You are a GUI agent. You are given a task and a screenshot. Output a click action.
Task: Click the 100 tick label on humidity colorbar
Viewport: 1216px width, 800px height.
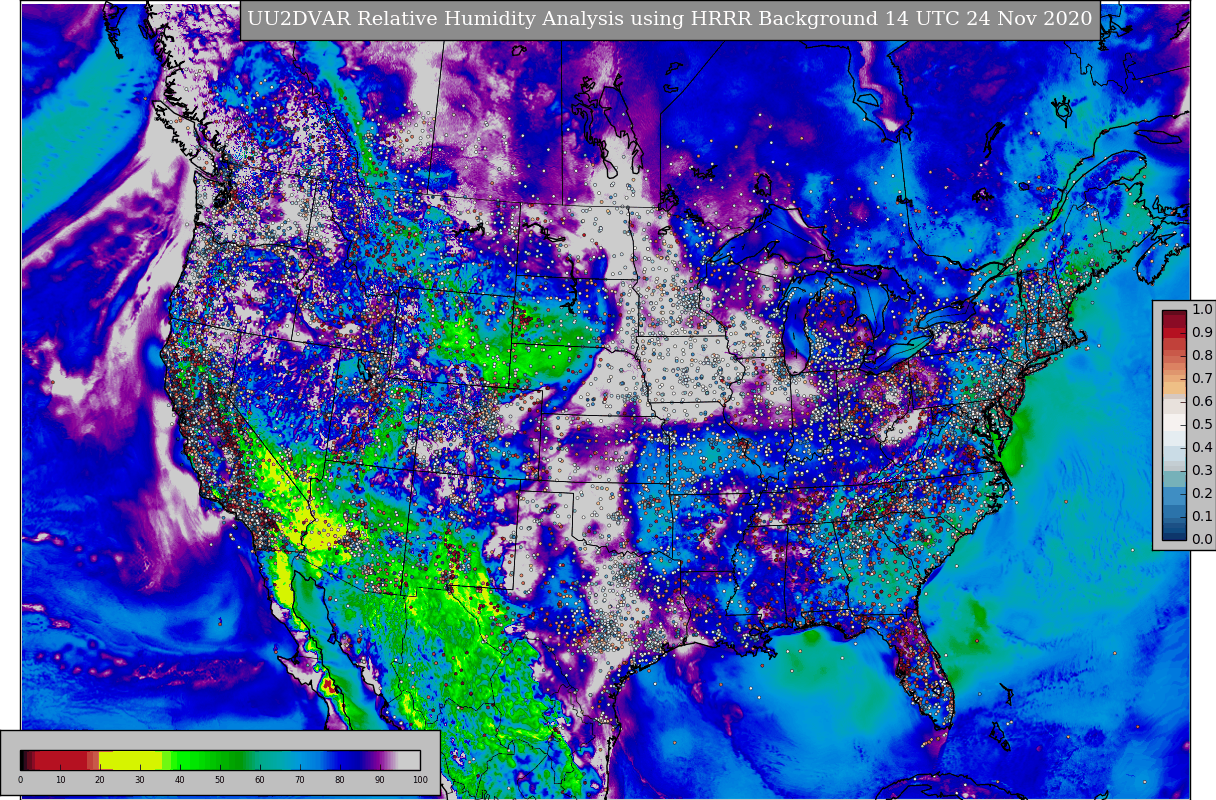coord(420,780)
